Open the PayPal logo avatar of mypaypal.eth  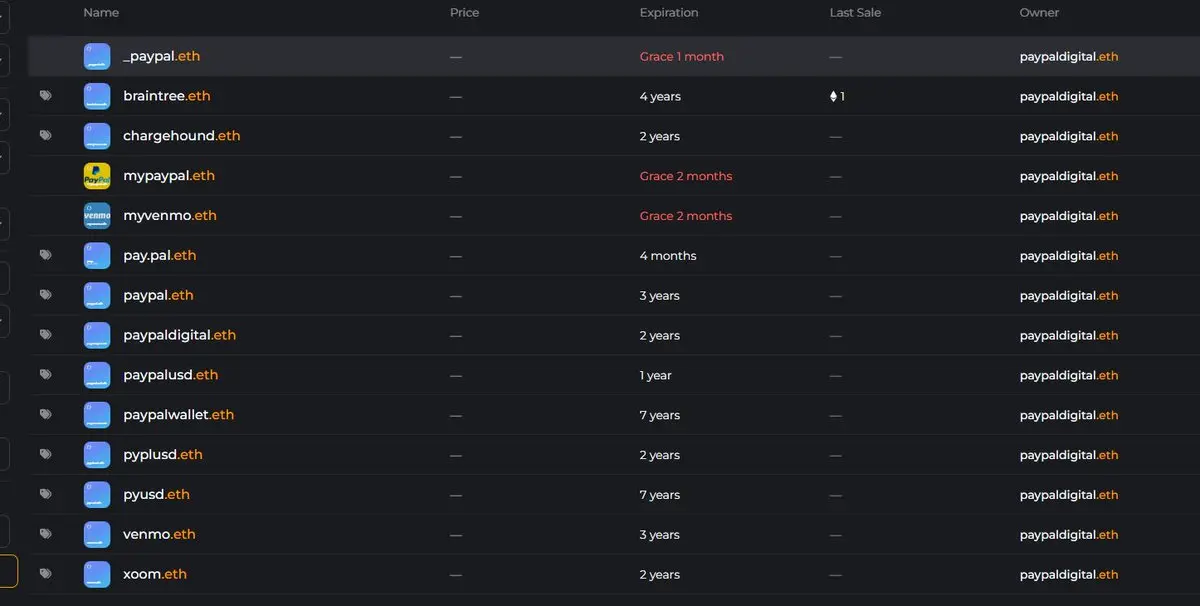[x=97, y=176]
